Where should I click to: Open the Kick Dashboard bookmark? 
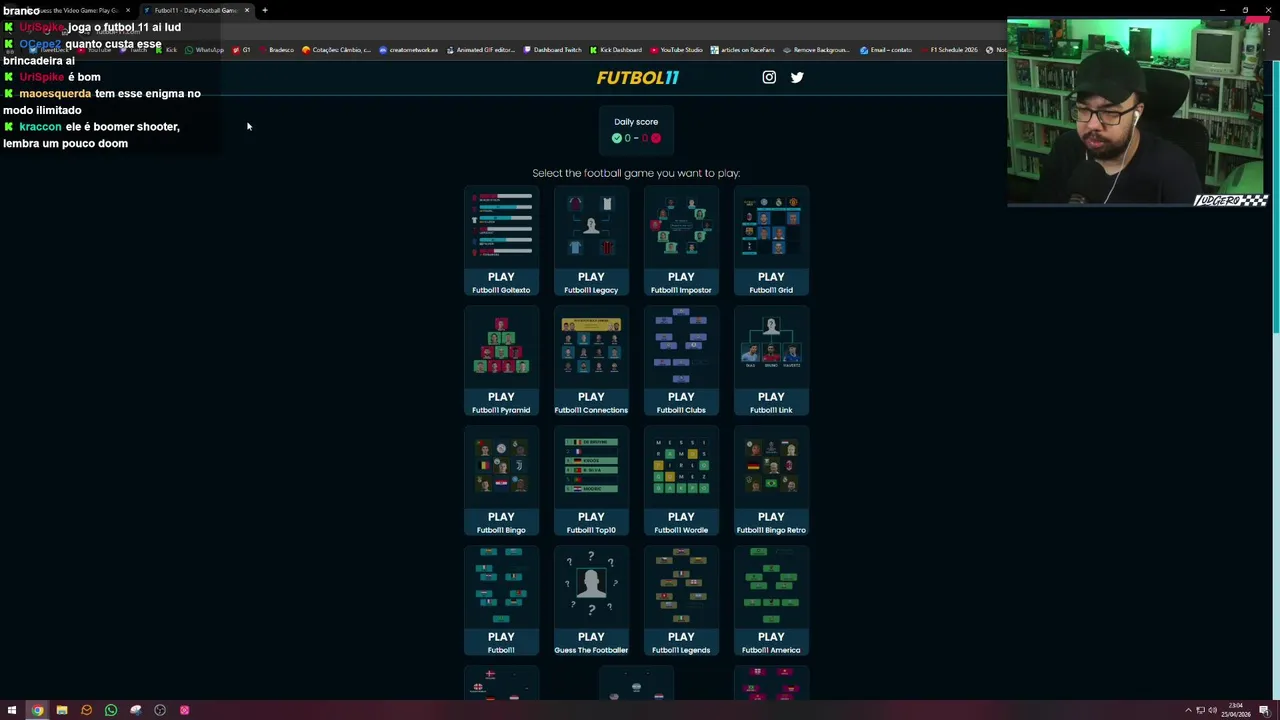[616, 50]
